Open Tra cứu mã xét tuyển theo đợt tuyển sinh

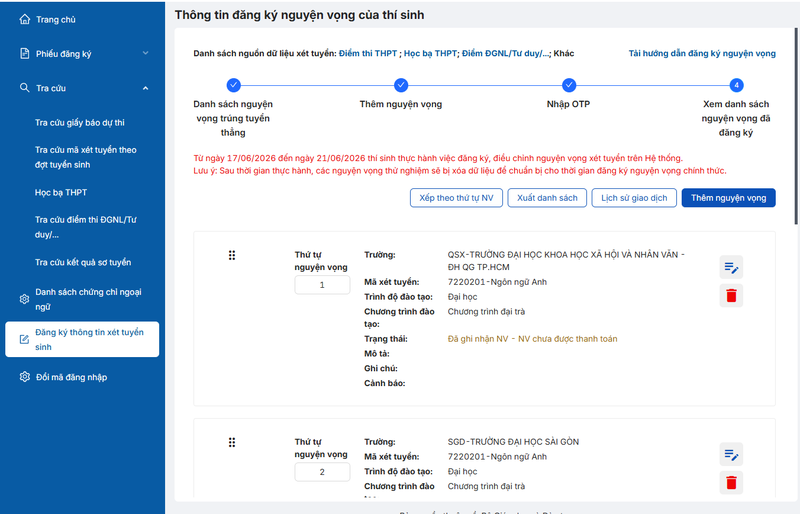point(86,157)
